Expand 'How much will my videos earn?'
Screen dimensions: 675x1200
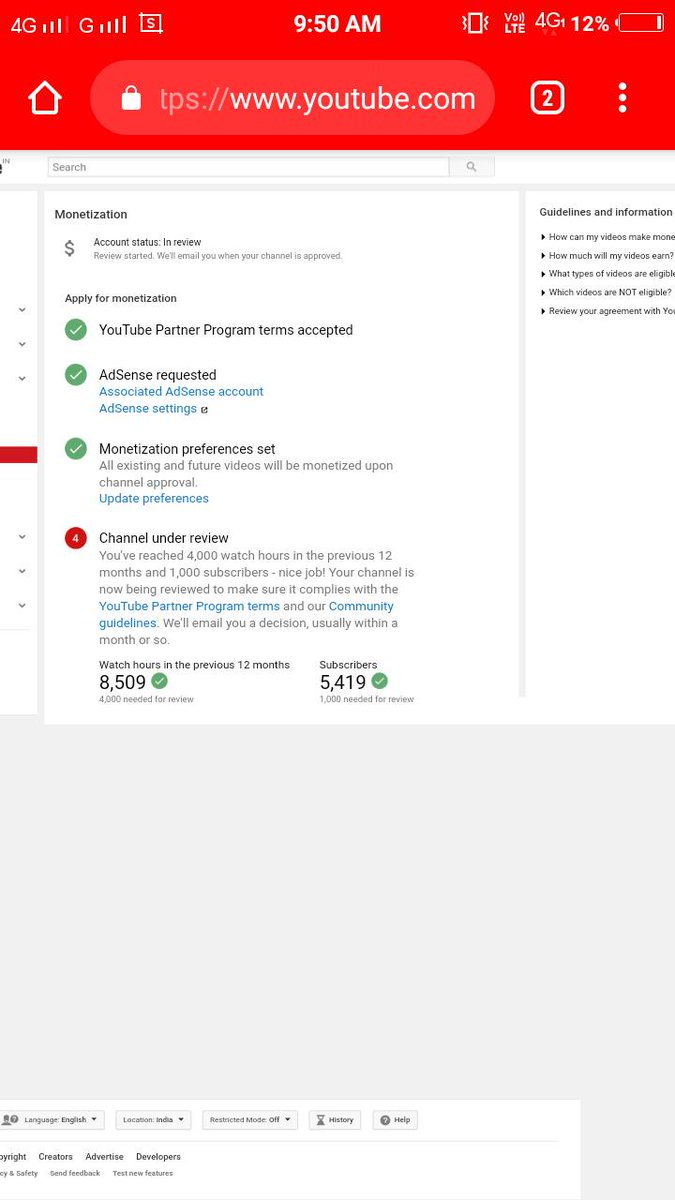pyautogui.click(x=607, y=256)
